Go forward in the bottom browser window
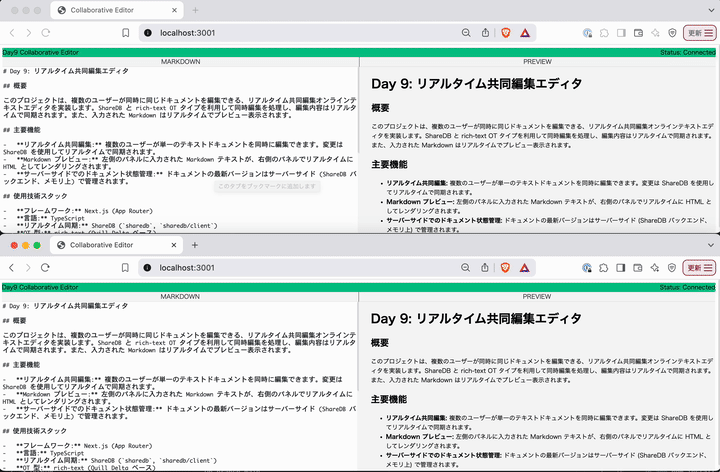Image resolution: width=720 pixels, height=472 pixels. [28, 268]
